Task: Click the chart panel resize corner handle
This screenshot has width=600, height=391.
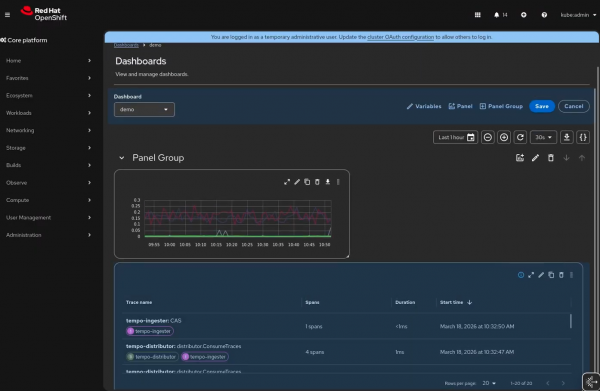Action: (347, 256)
